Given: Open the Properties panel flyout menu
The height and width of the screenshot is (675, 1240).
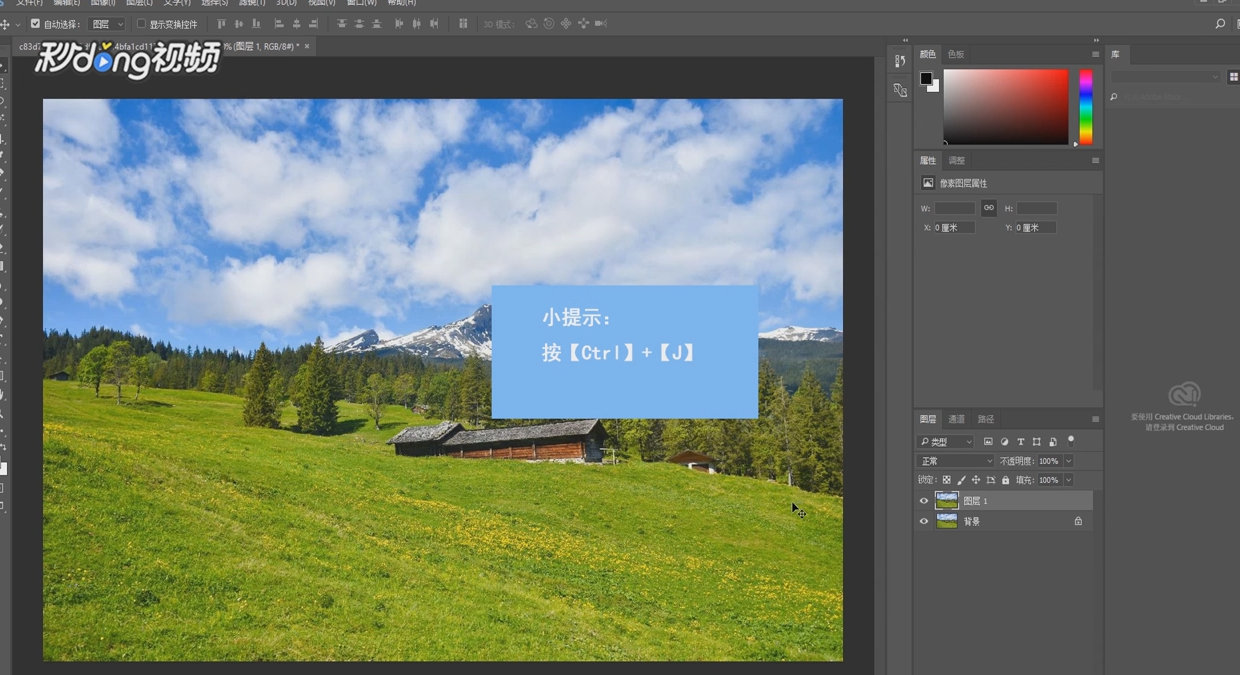Looking at the screenshot, I should tap(1095, 160).
